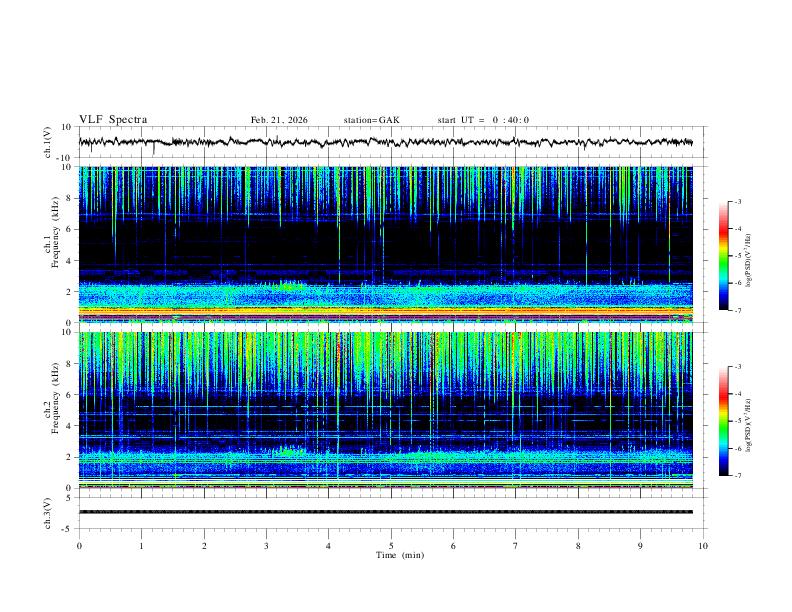Click the "5" tick on ch.3(V) axis
The width and height of the screenshot is (792, 612).
point(70,498)
